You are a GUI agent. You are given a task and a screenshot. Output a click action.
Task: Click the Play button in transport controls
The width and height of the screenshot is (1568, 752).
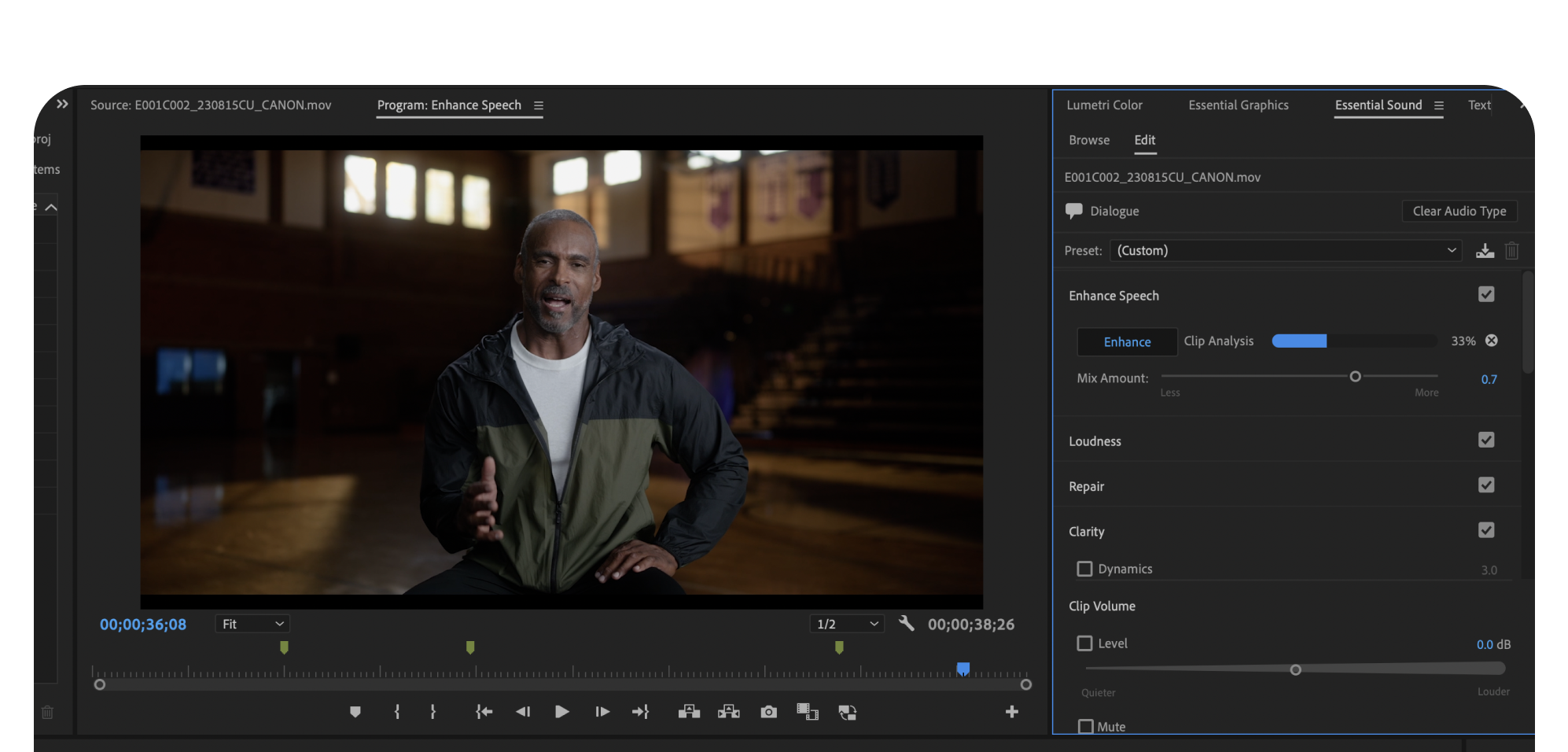point(561,712)
